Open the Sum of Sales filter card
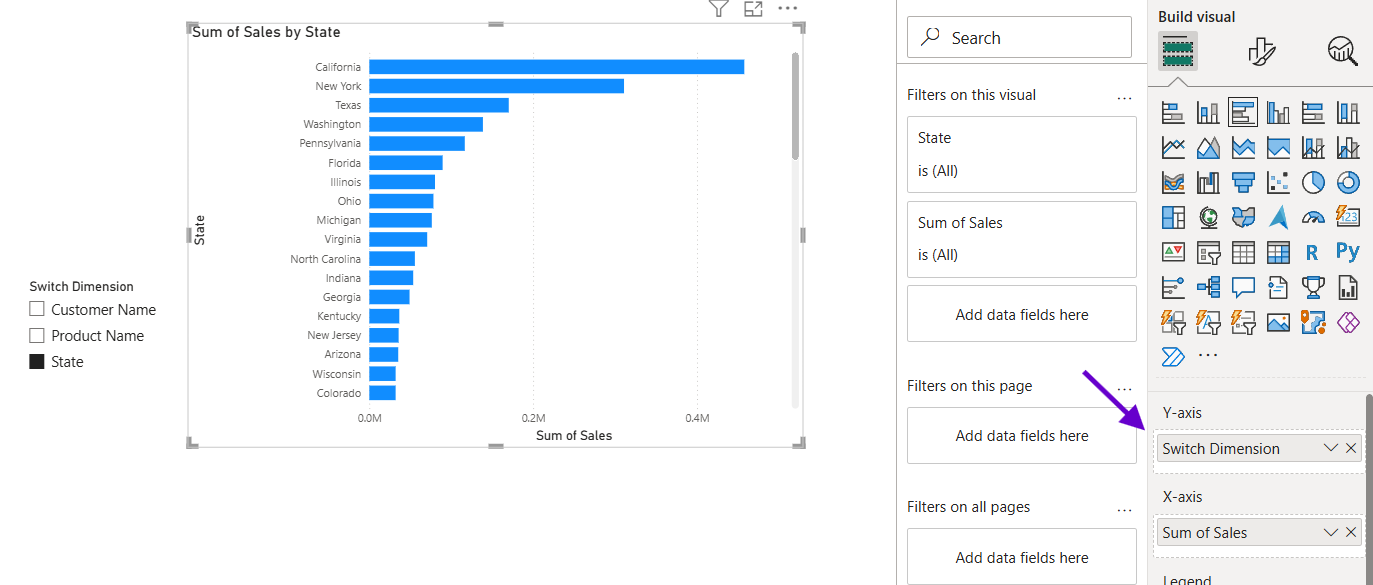This screenshot has height=585, width=1373. coord(1021,239)
